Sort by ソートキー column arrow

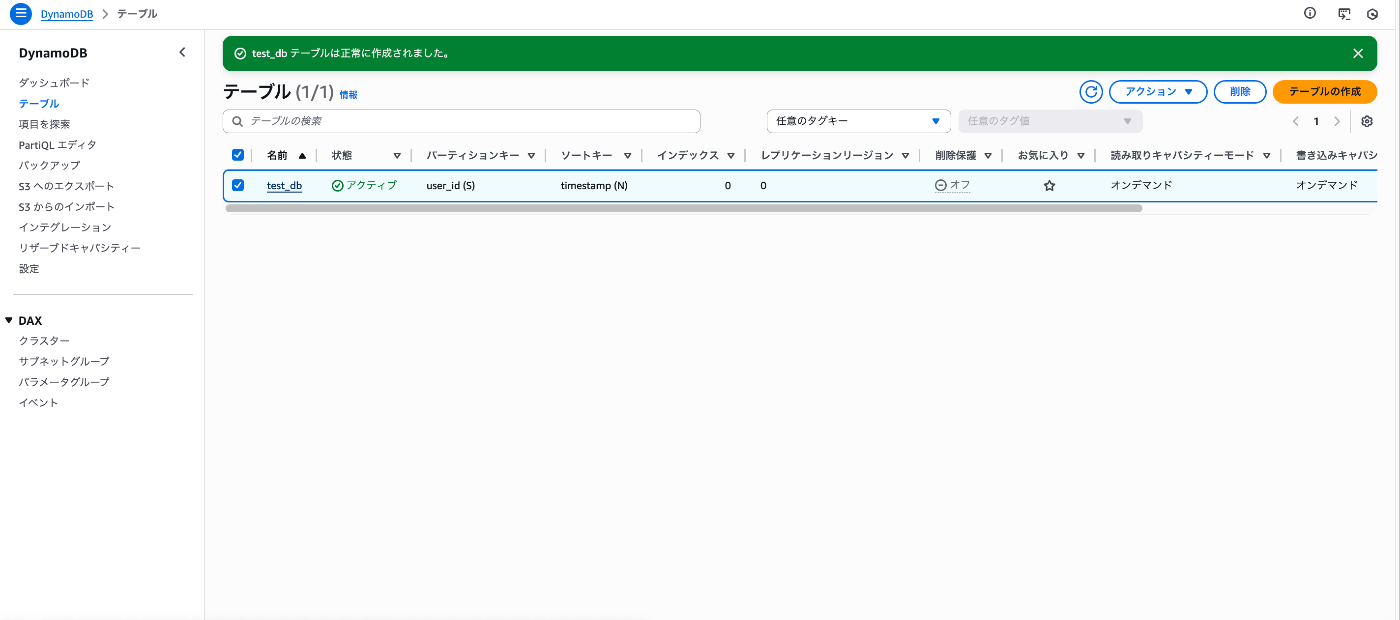pos(627,156)
